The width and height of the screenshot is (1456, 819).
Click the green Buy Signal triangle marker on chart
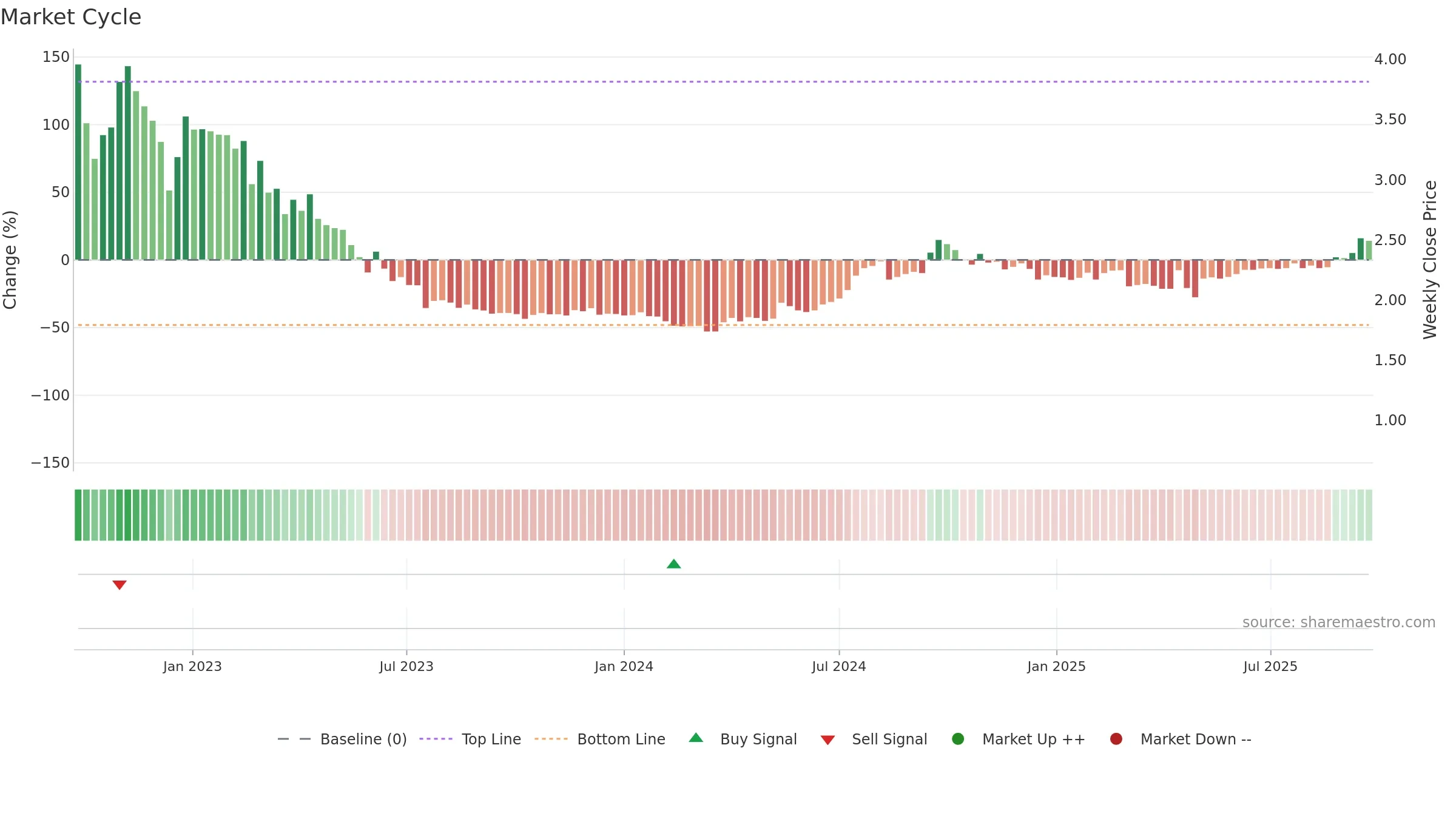[673, 564]
